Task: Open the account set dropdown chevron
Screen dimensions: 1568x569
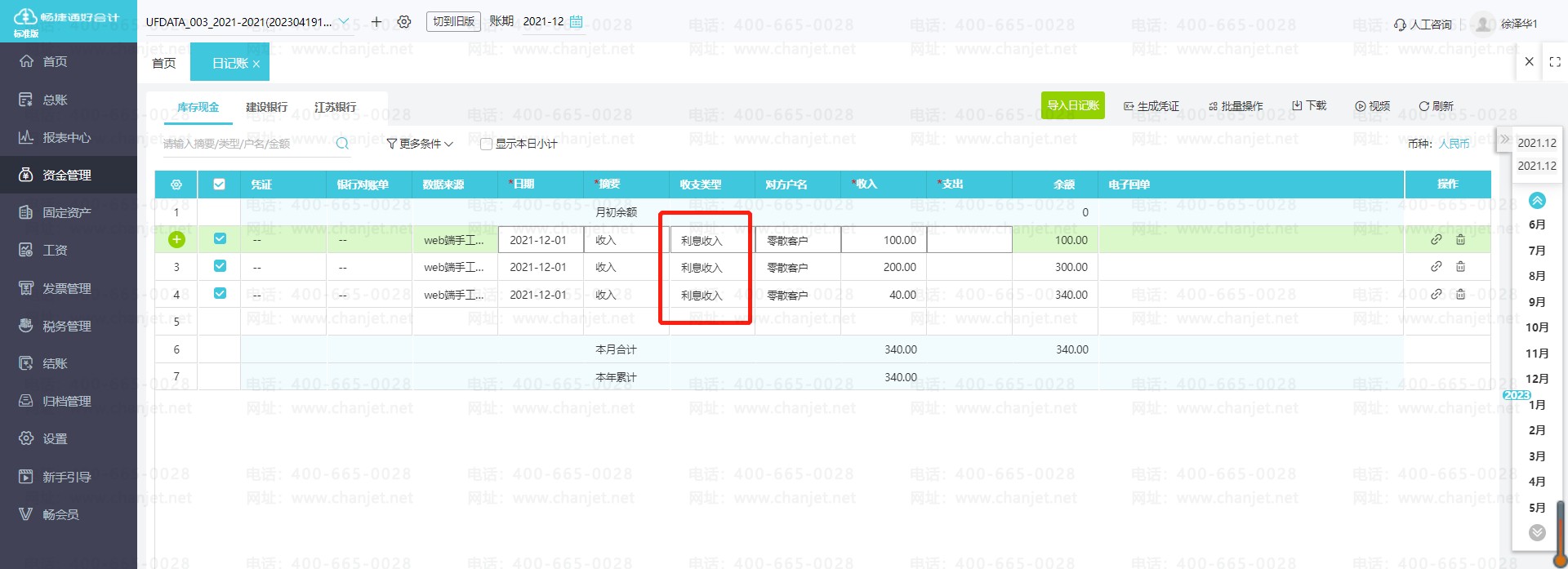Action: point(344,22)
